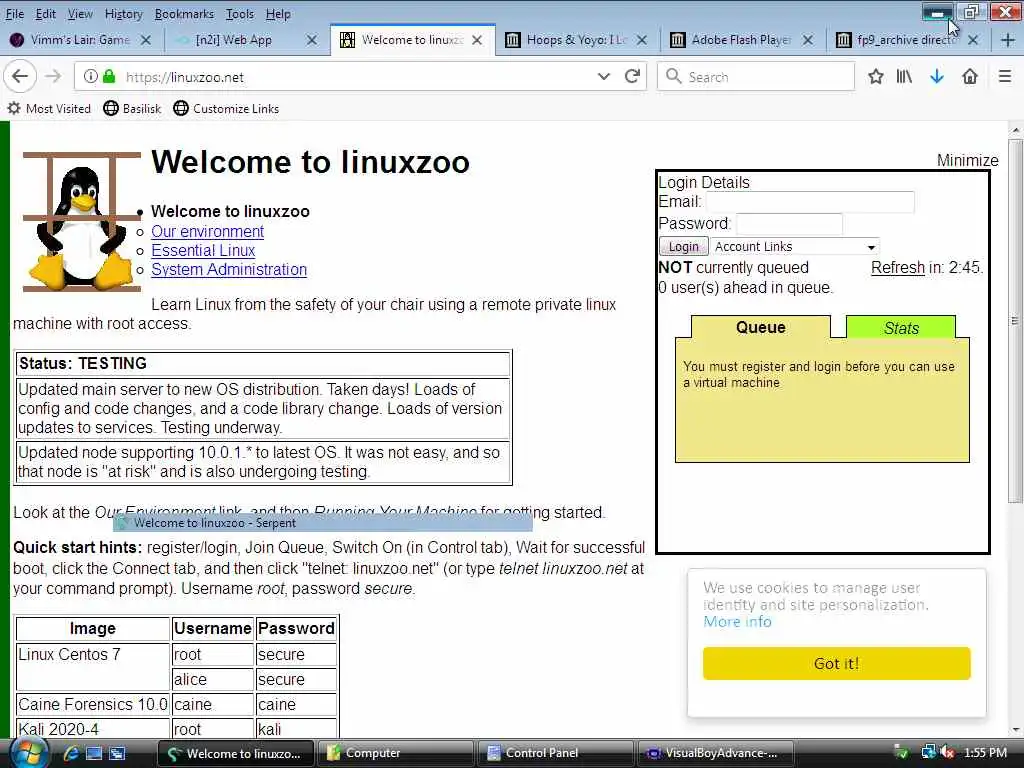Open the Windows Start orb
The image size is (1024, 768).
(27, 753)
